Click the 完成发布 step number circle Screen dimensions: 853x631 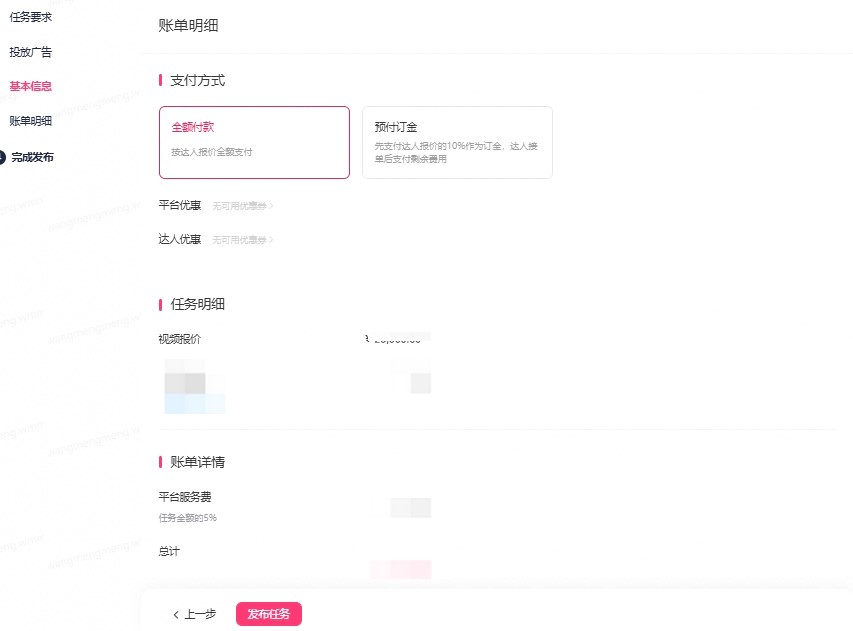2,157
